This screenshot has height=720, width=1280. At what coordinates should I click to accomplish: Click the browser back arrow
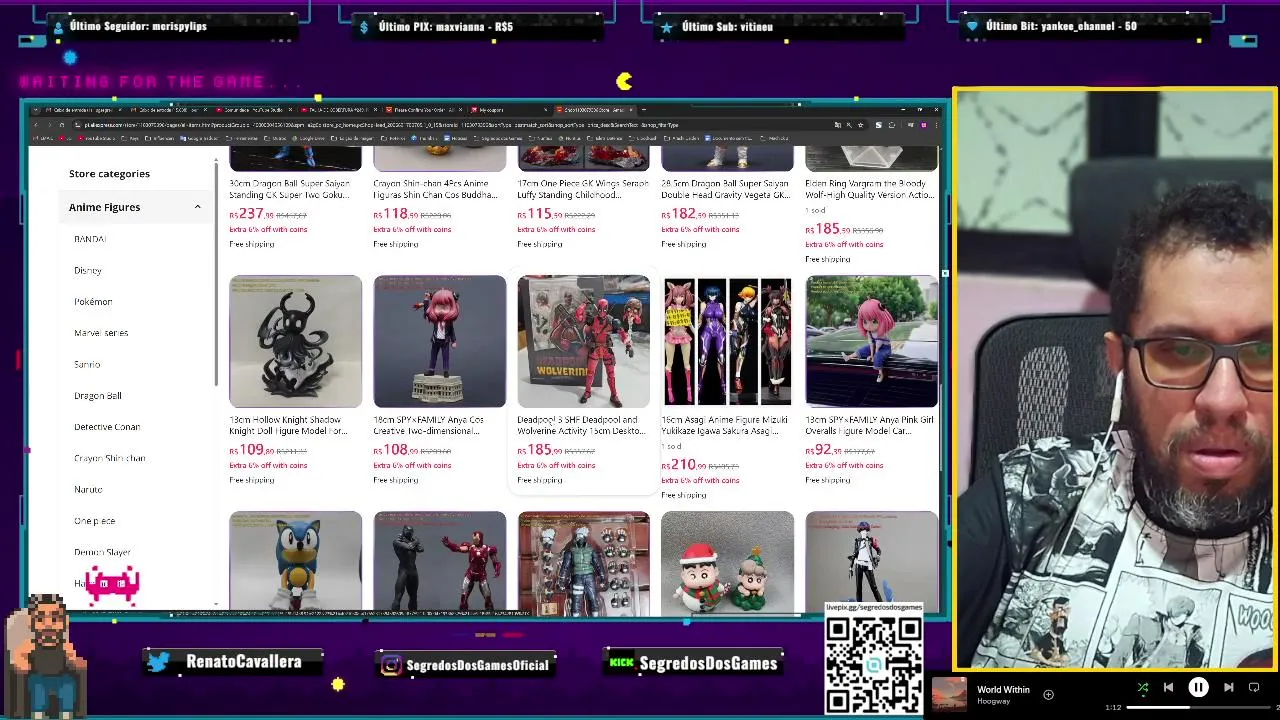click(36, 125)
